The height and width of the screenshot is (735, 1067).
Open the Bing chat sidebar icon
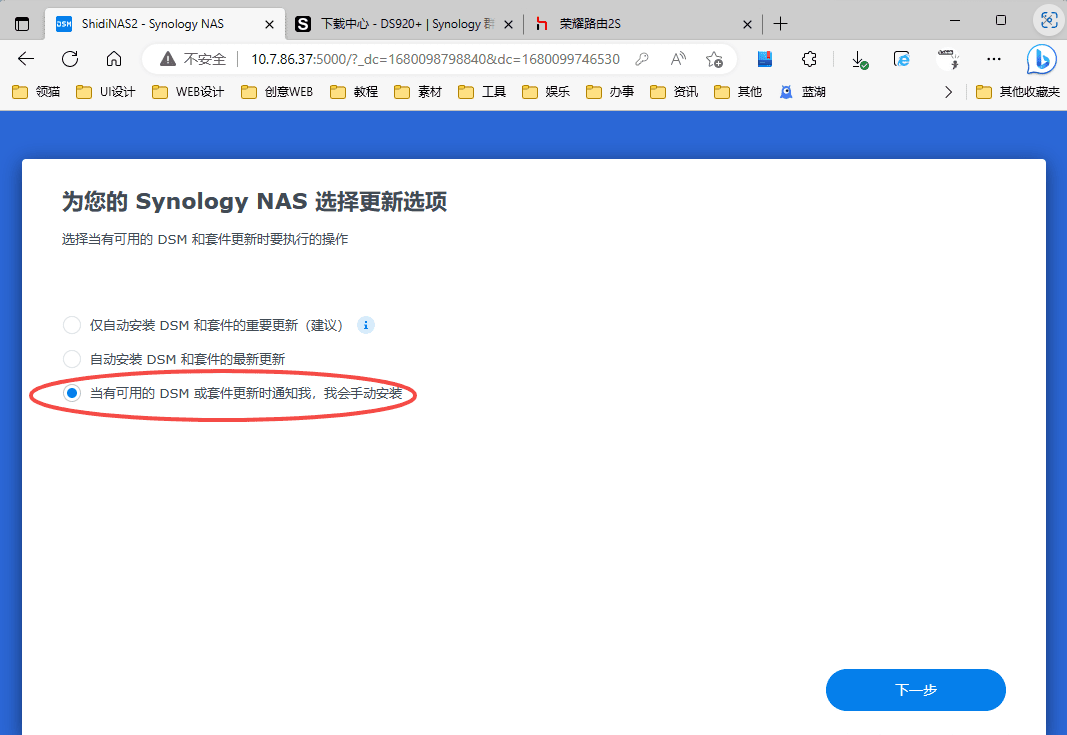[x=1041, y=59]
